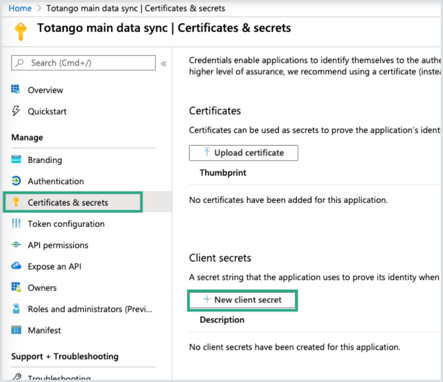Go to Authentication section
Image resolution: width=443 pixels, height=382 pixels.
(56, 181)
